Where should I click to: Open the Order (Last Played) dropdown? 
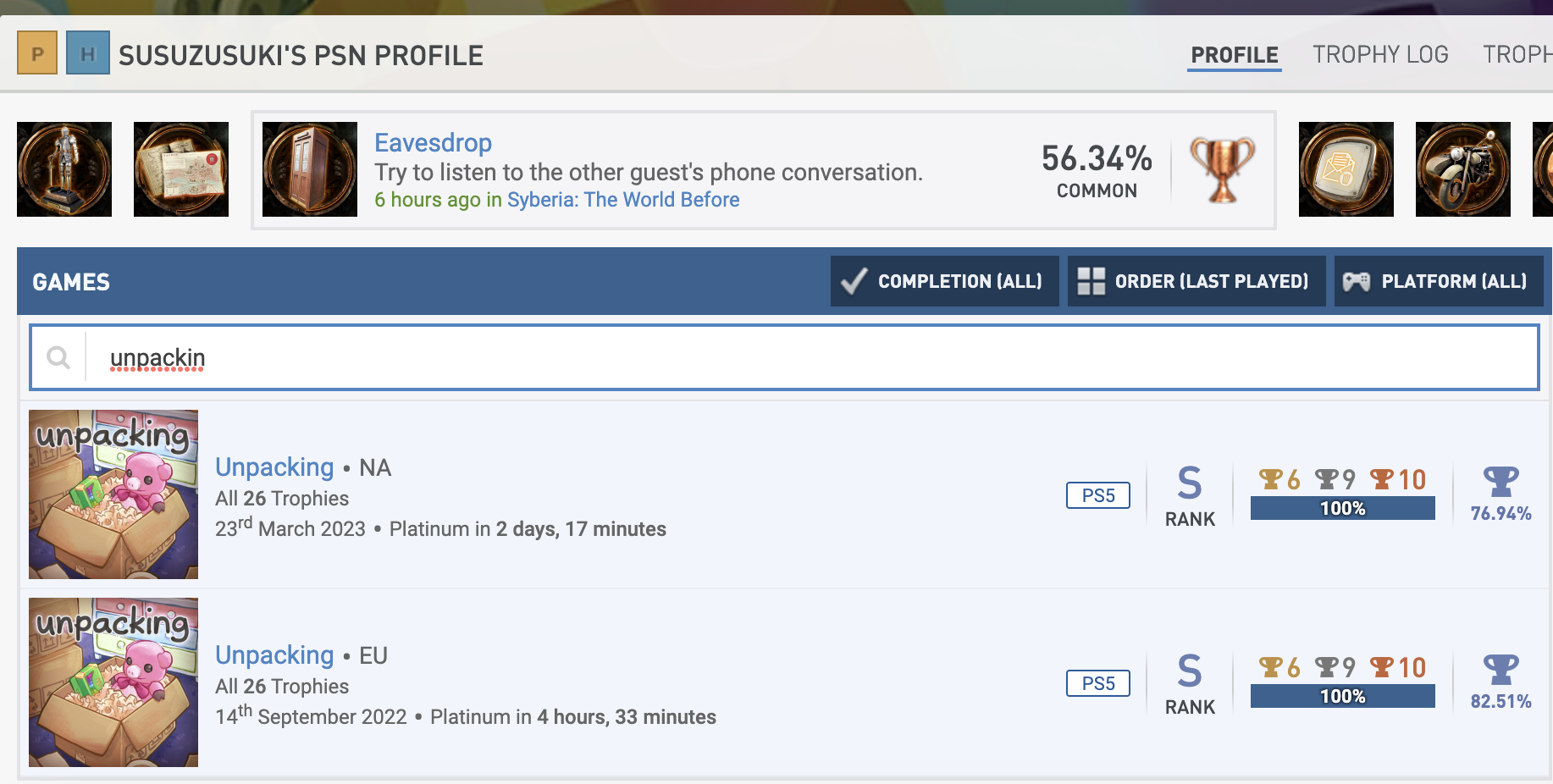1196,281
